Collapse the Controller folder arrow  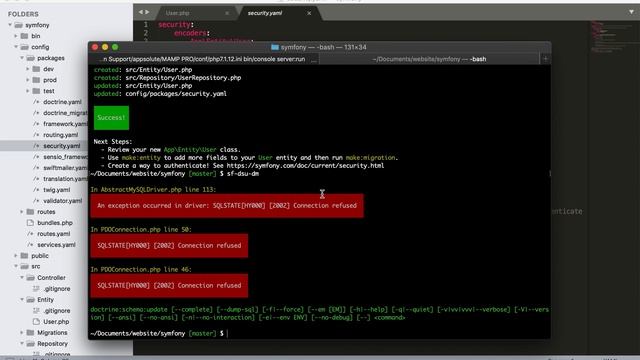click(22, 278)
